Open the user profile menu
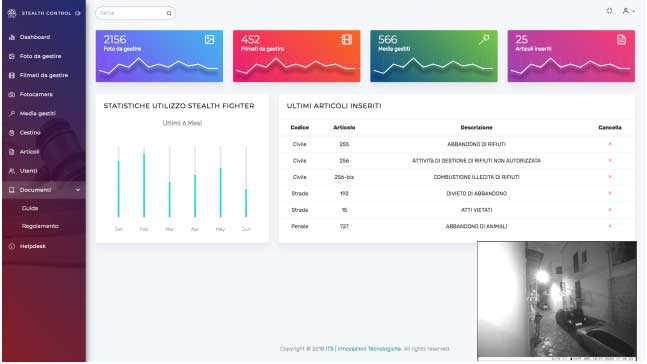 point(628,11)
